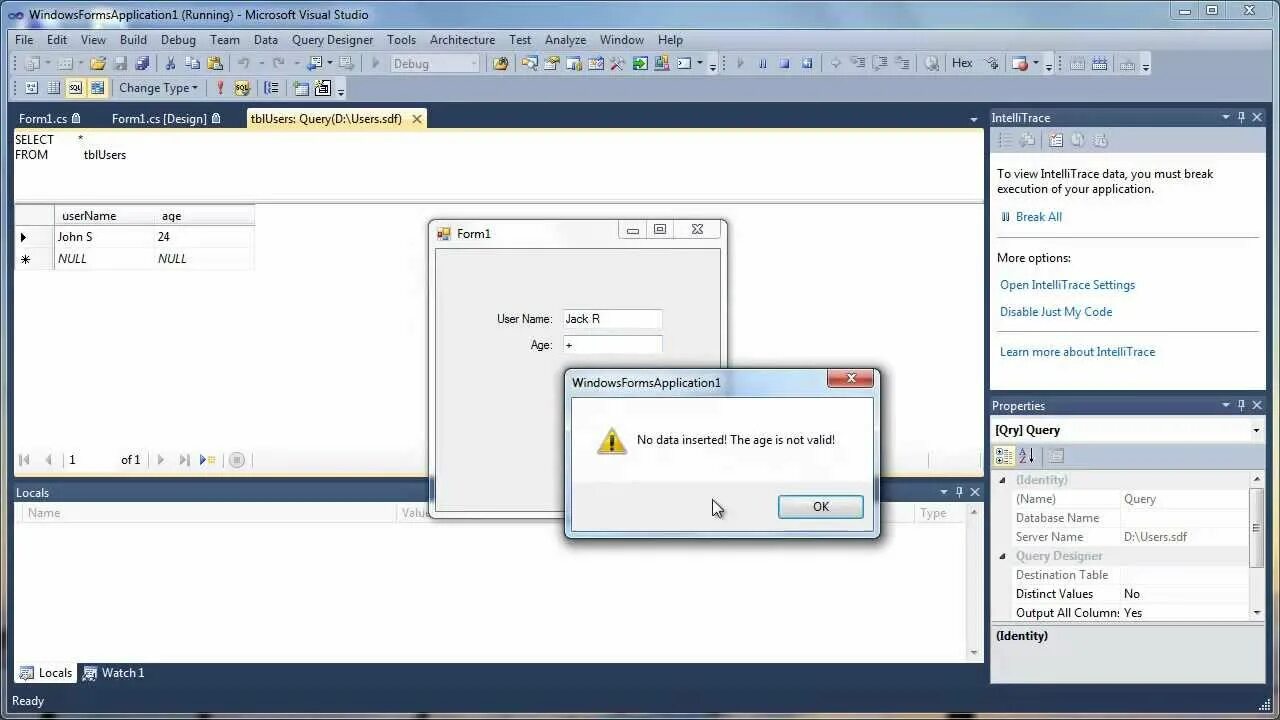Click the Break All link
The image size is (1280, 720).
1039,217
